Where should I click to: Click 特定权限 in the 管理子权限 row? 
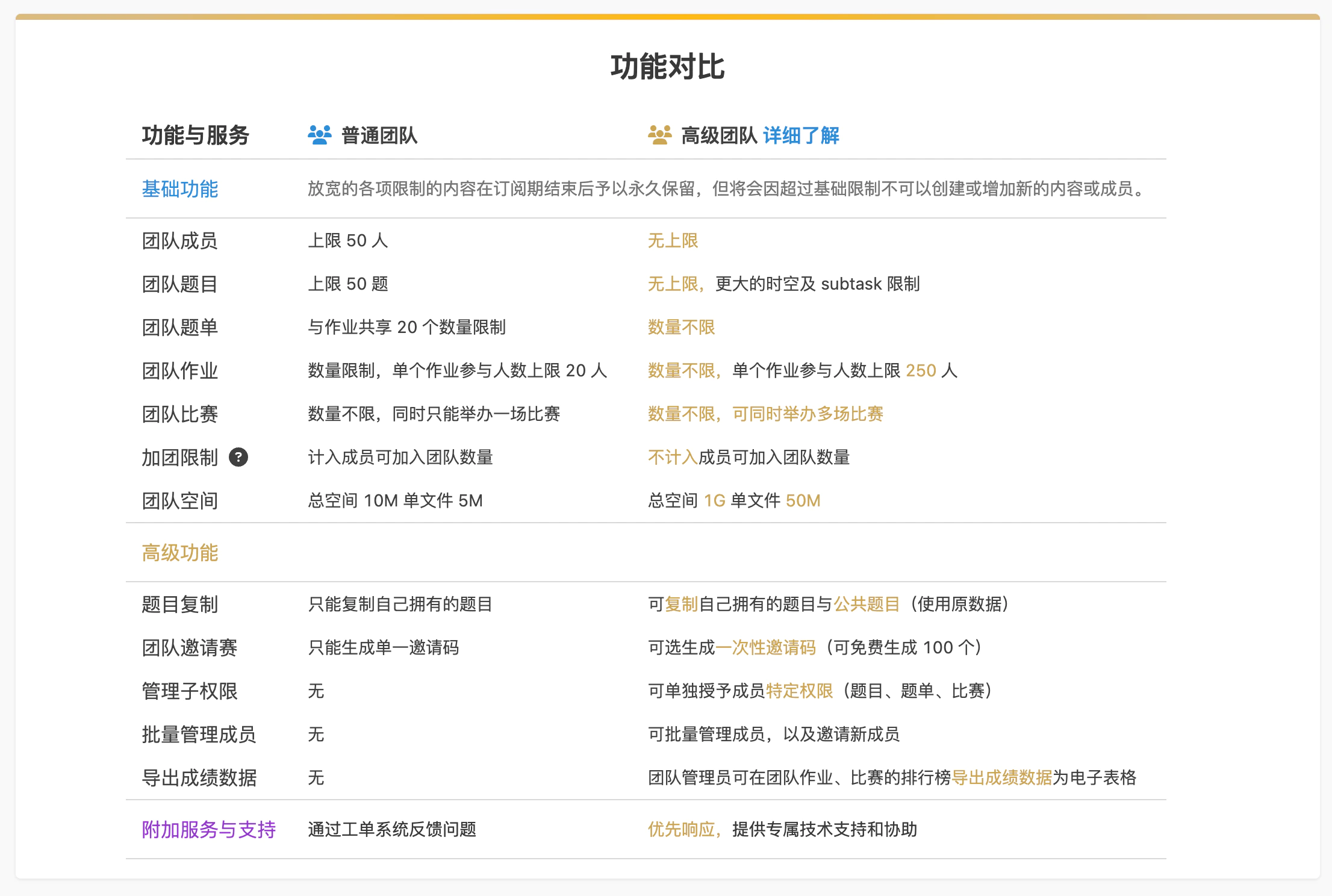tap(798, 691)
